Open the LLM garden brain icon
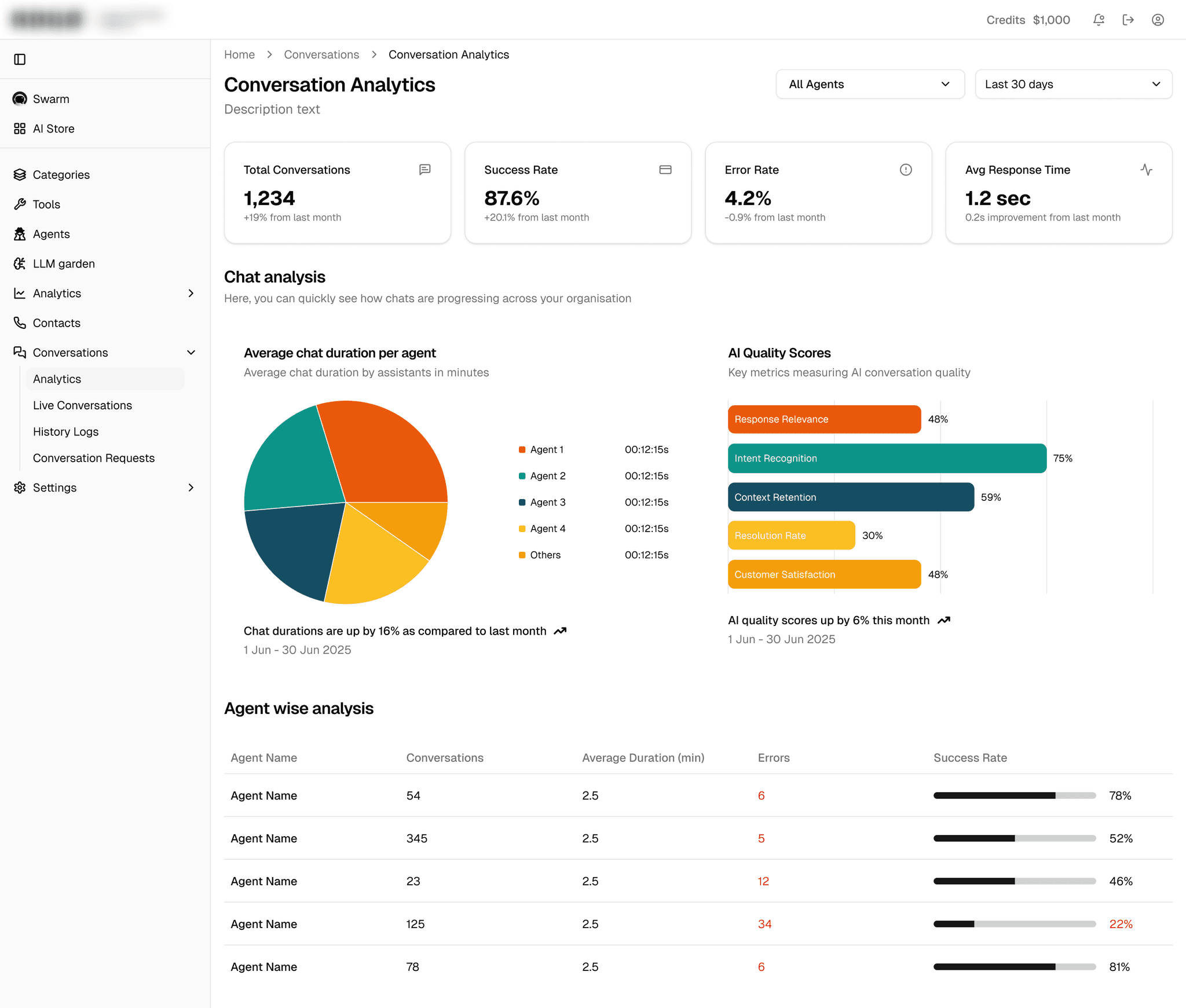Viewport: 1186px width, 1008px height. tap(20, 263)
